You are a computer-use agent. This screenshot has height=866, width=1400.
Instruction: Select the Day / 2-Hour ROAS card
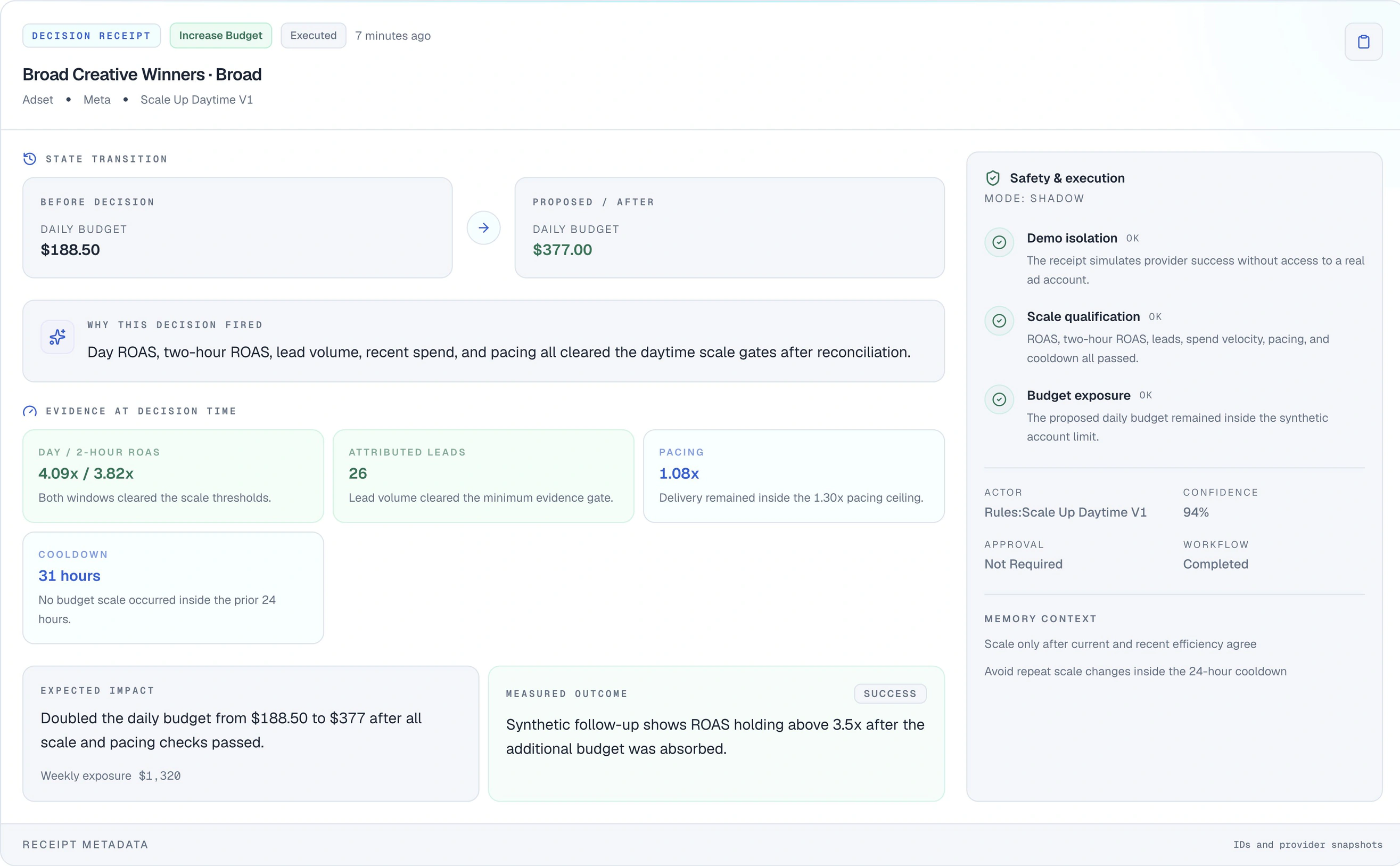(x=173, y=476)
